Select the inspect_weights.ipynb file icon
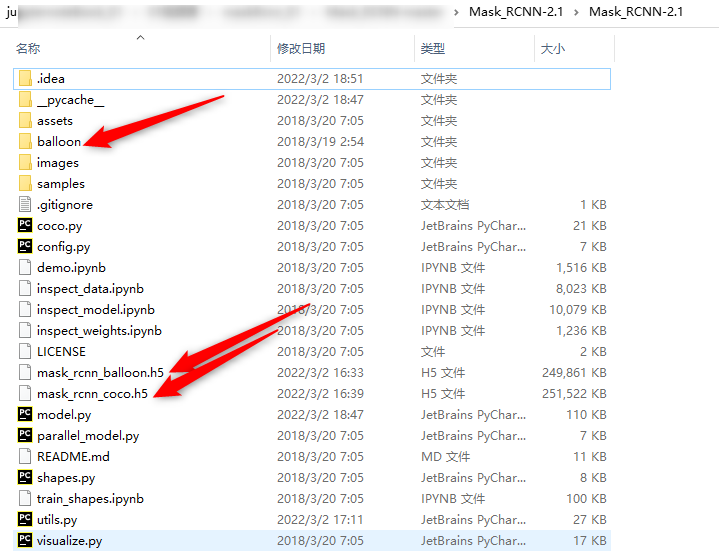This screenshot has width=719, height=555. 25,330
